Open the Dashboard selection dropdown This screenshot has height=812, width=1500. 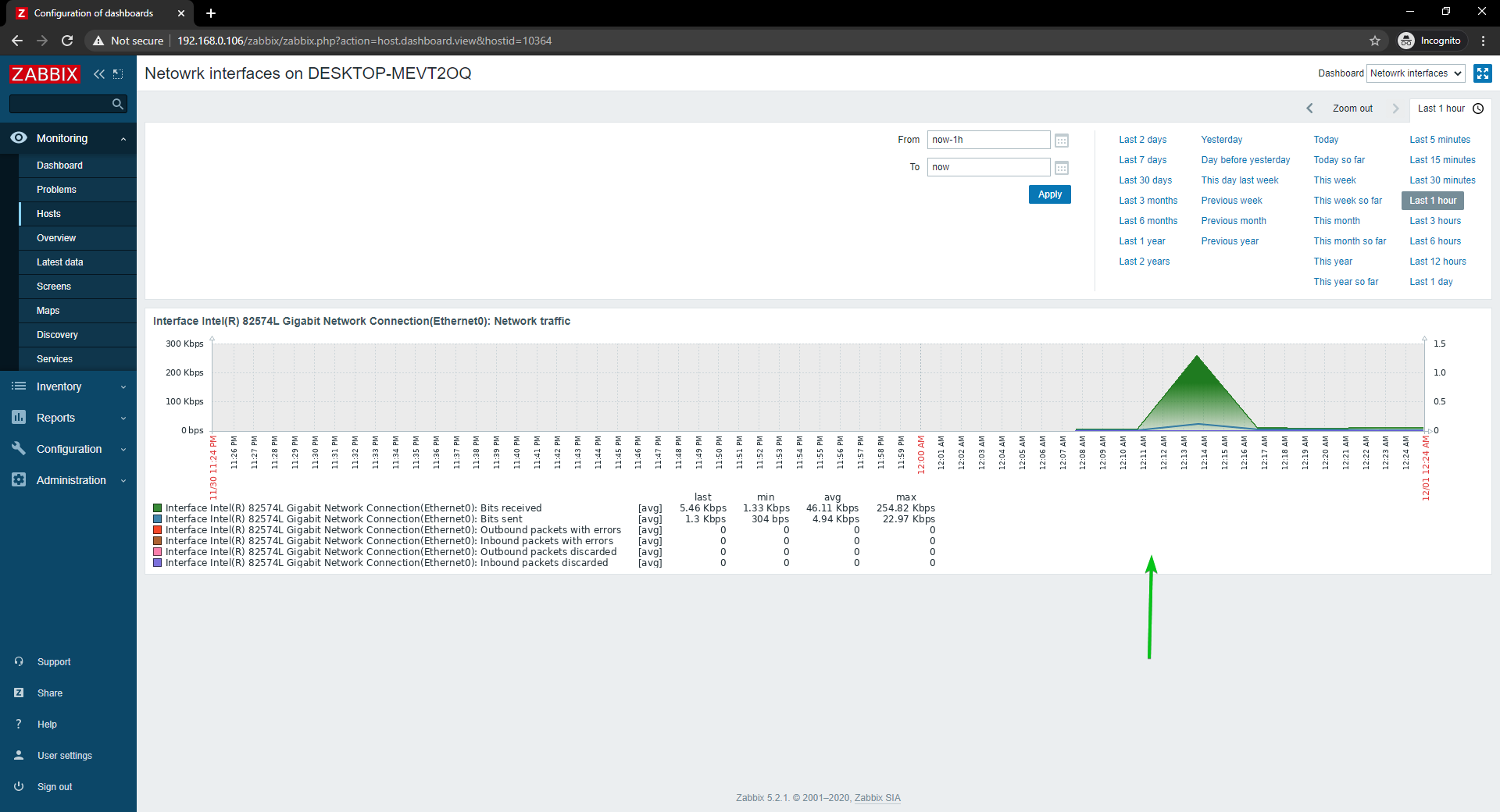pos(1416,73)
